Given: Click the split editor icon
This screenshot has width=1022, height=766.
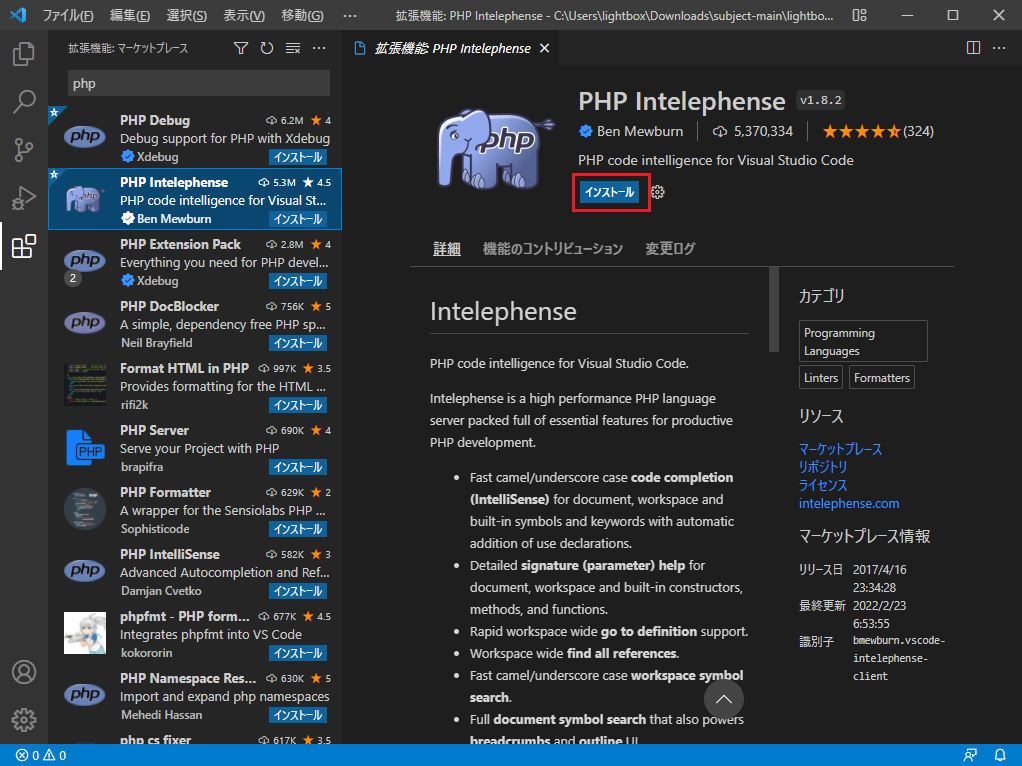Looking at the screenshot, I should point(972,47).
